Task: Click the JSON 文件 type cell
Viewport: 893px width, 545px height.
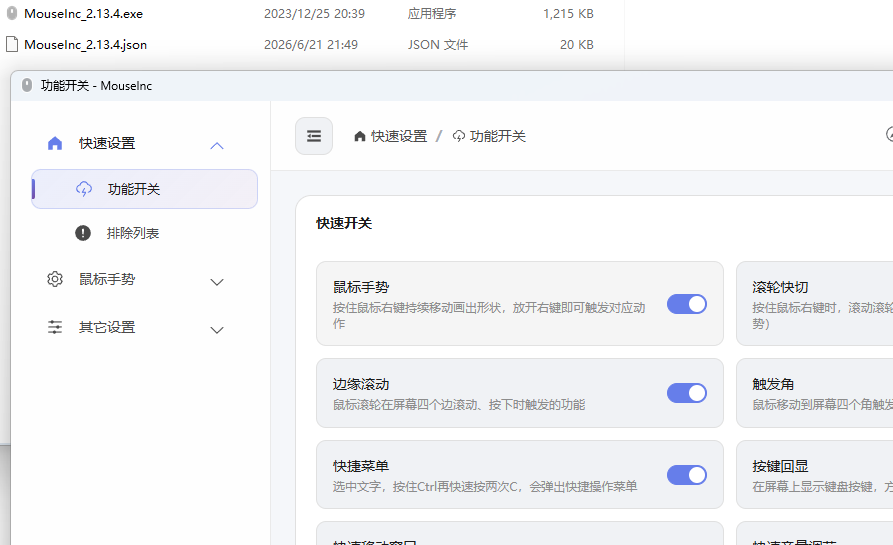Action: tap(437, 44)
